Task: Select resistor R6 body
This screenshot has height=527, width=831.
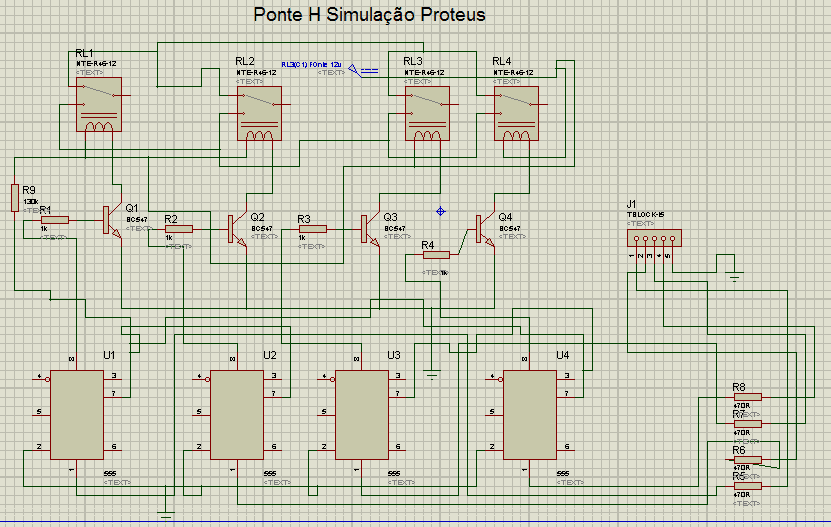Action: (x=748, y=459)
